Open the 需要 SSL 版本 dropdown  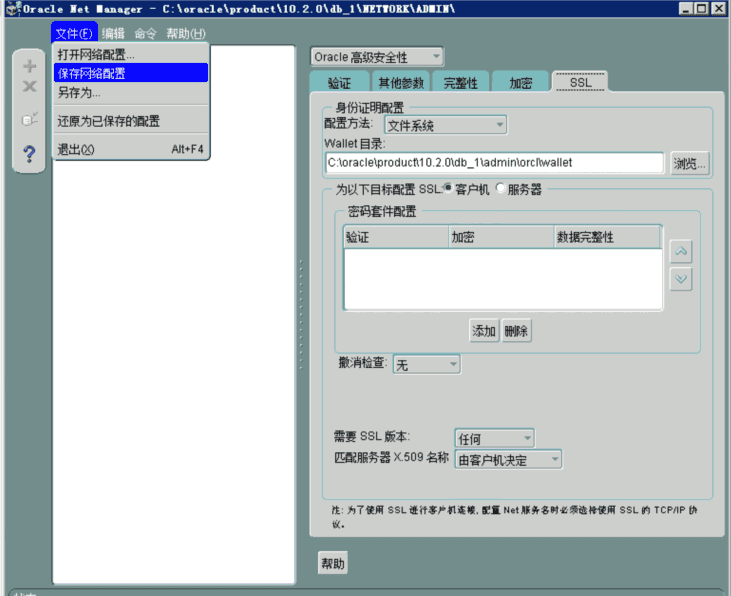click(x=494, y=438)
